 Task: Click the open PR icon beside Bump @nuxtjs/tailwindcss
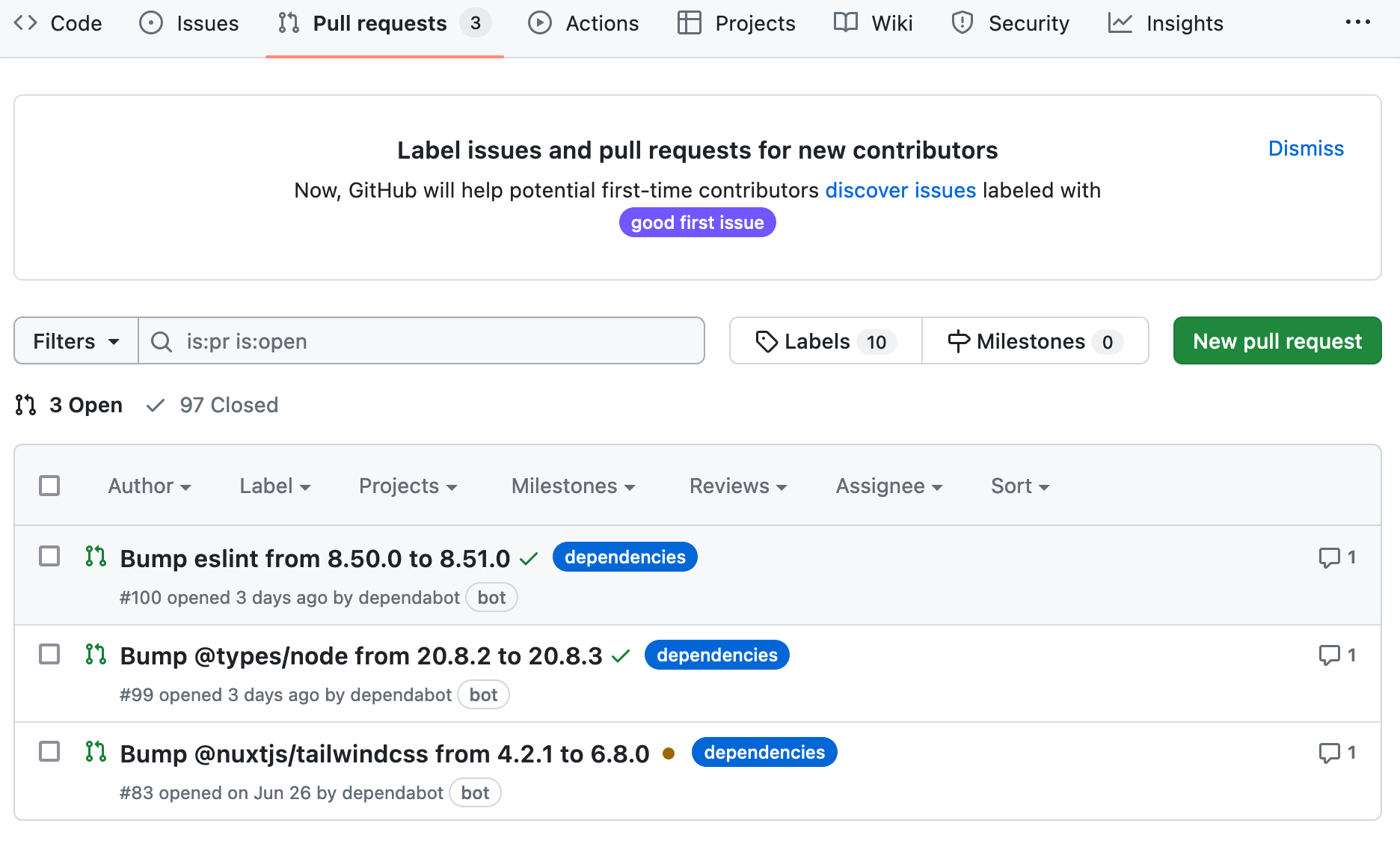click(96, 751)
